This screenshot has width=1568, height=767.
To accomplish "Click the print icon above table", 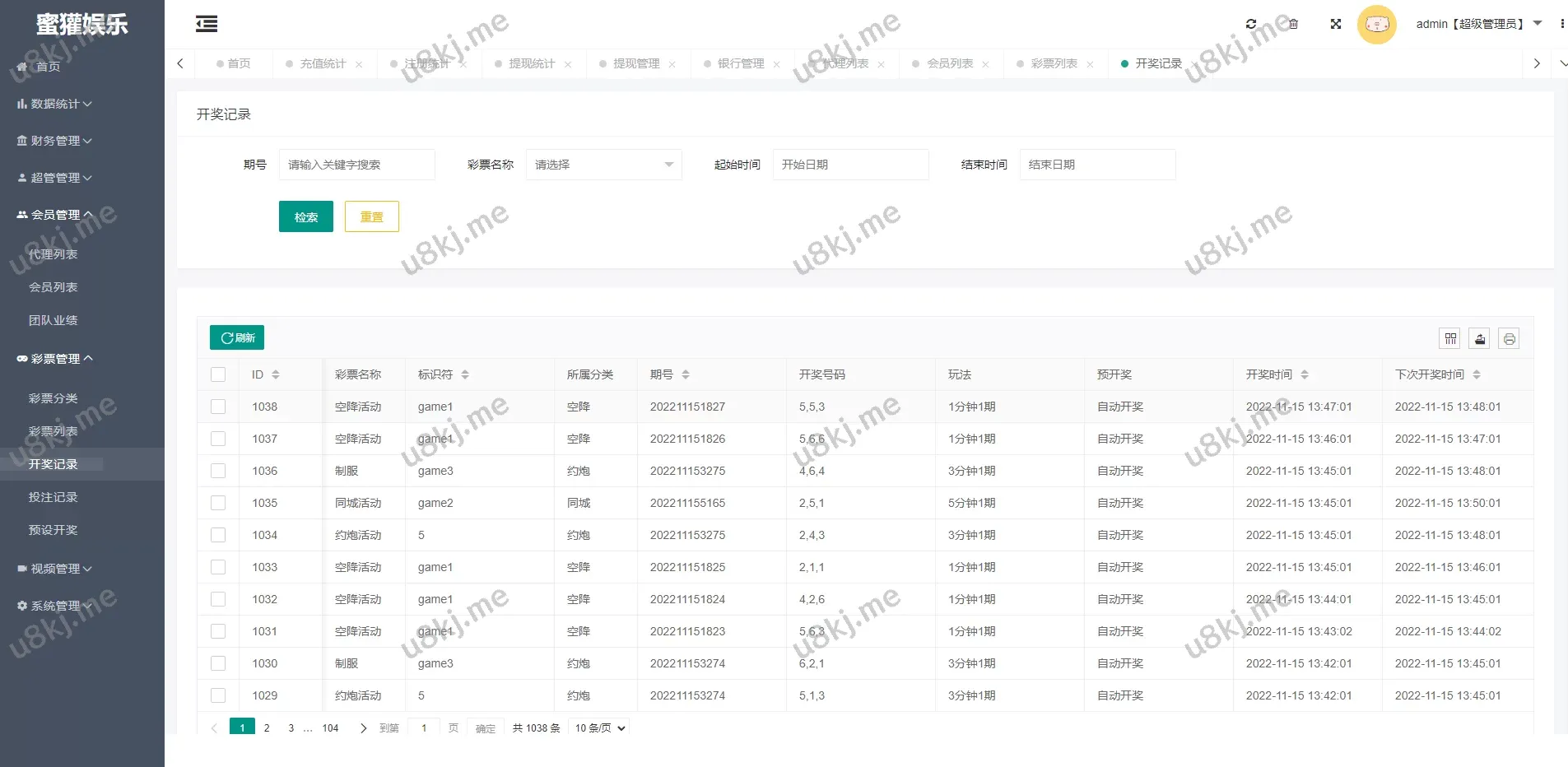I will click(x=1509, y=338).
